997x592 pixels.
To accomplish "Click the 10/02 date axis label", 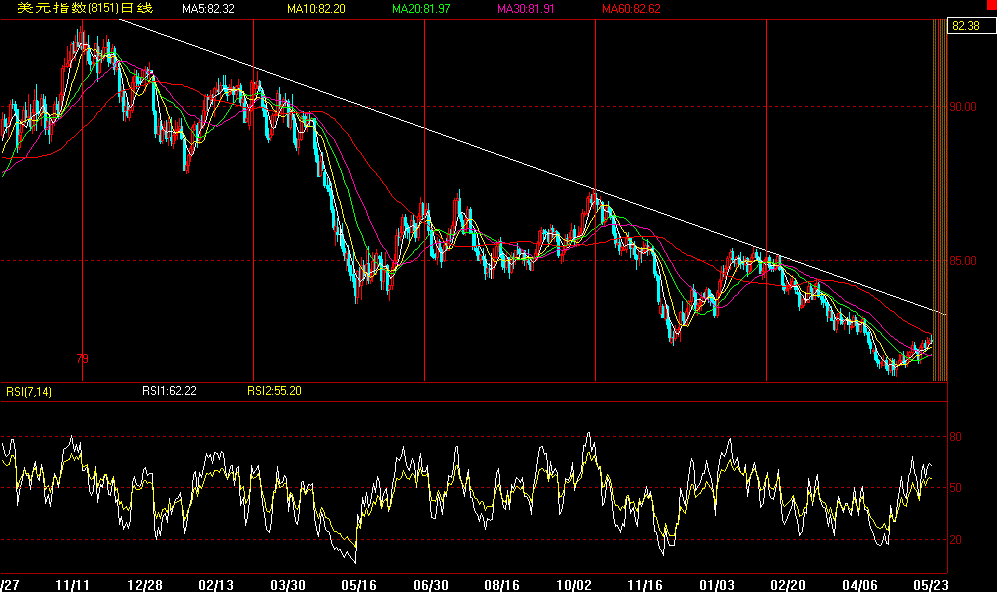I will coord(574,585).
